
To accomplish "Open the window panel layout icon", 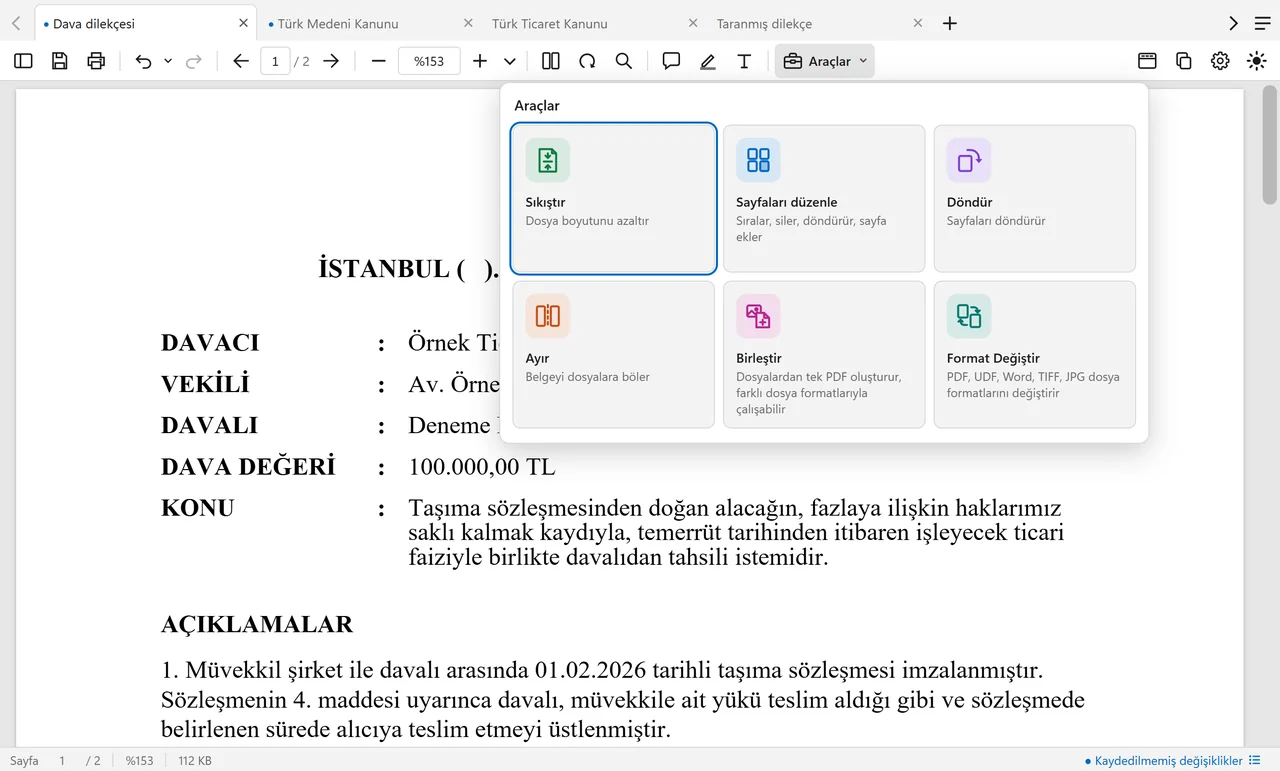I will point(1147,61).
